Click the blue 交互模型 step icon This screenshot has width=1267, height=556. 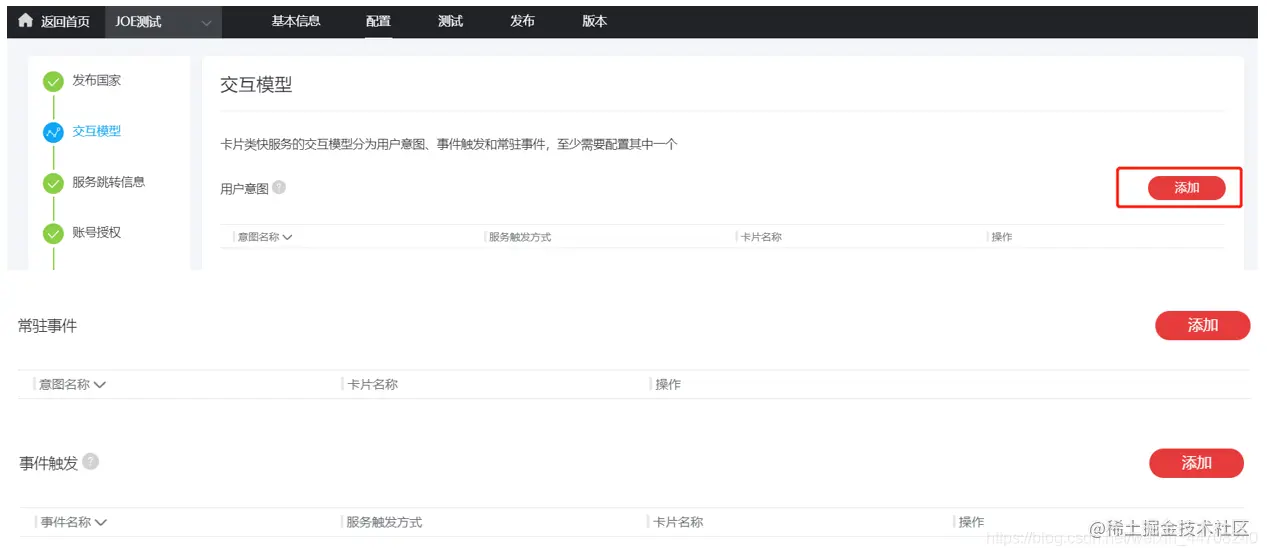coord(53,133)
